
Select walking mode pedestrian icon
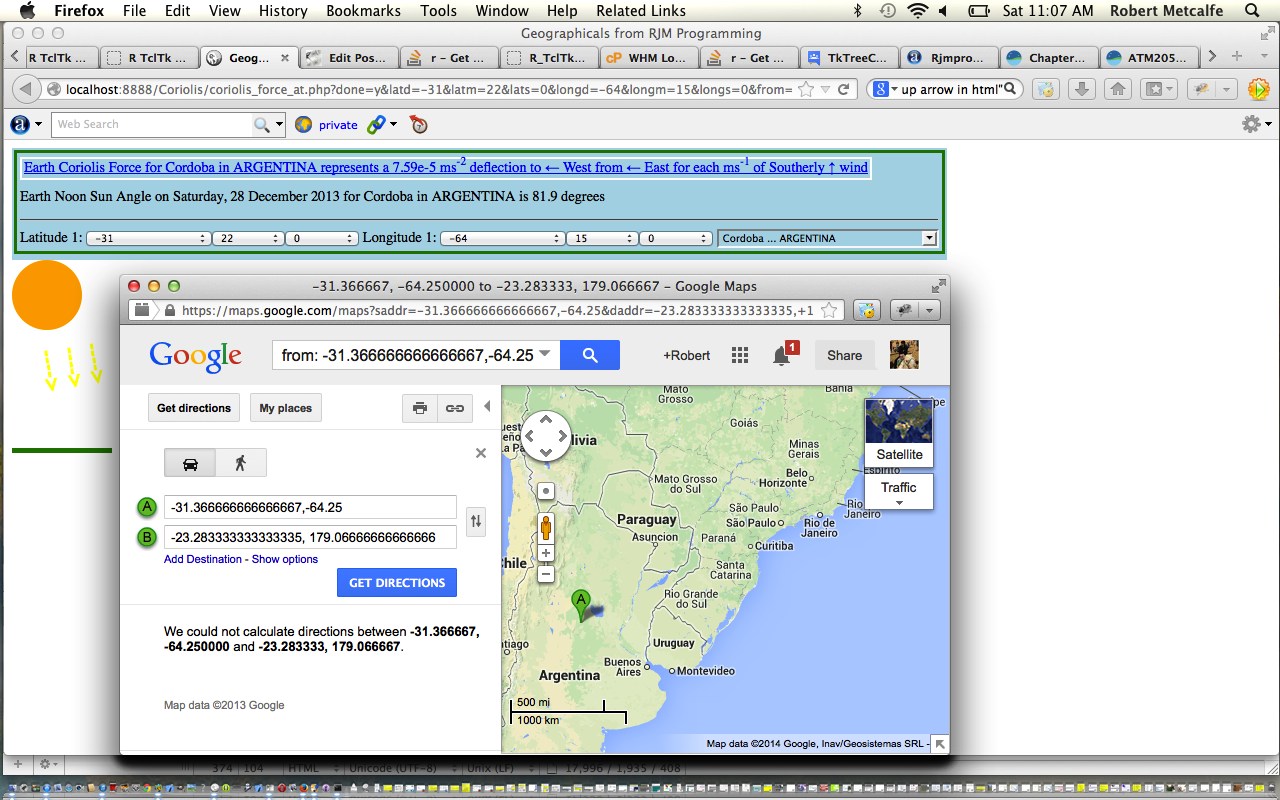click(240, 463)
